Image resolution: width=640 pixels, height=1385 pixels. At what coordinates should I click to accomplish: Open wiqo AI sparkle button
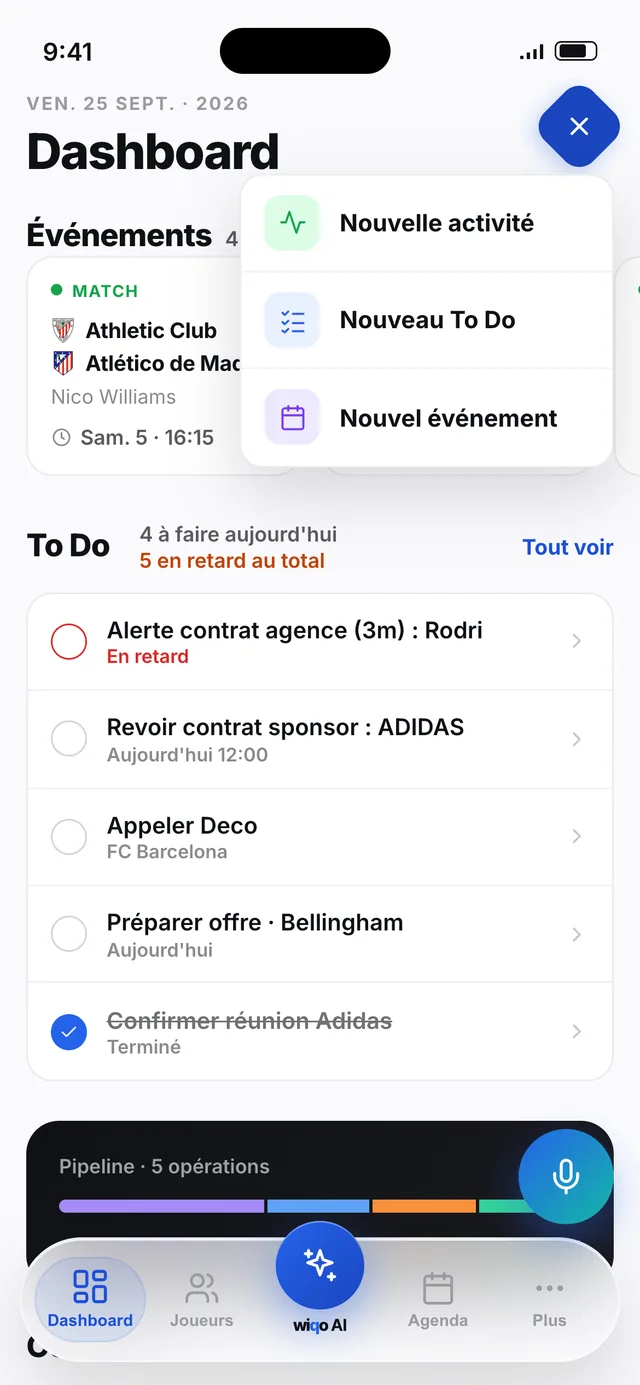pos(320,1265)
